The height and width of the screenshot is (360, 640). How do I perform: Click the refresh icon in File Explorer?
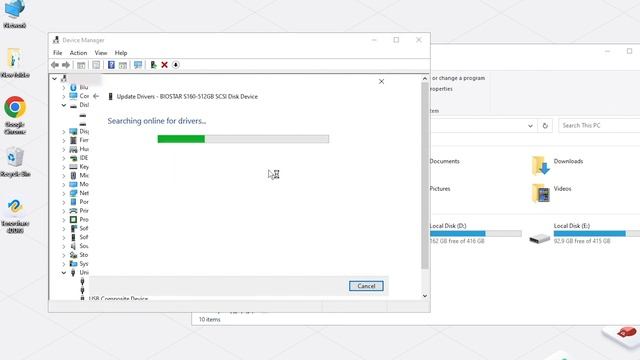545,126
